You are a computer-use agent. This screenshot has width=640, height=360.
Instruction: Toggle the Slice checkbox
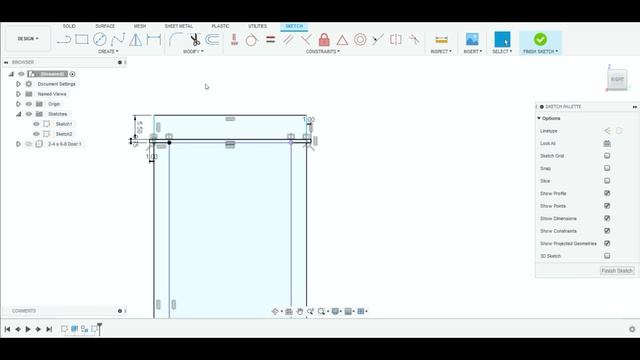click(x=607, y=181)
